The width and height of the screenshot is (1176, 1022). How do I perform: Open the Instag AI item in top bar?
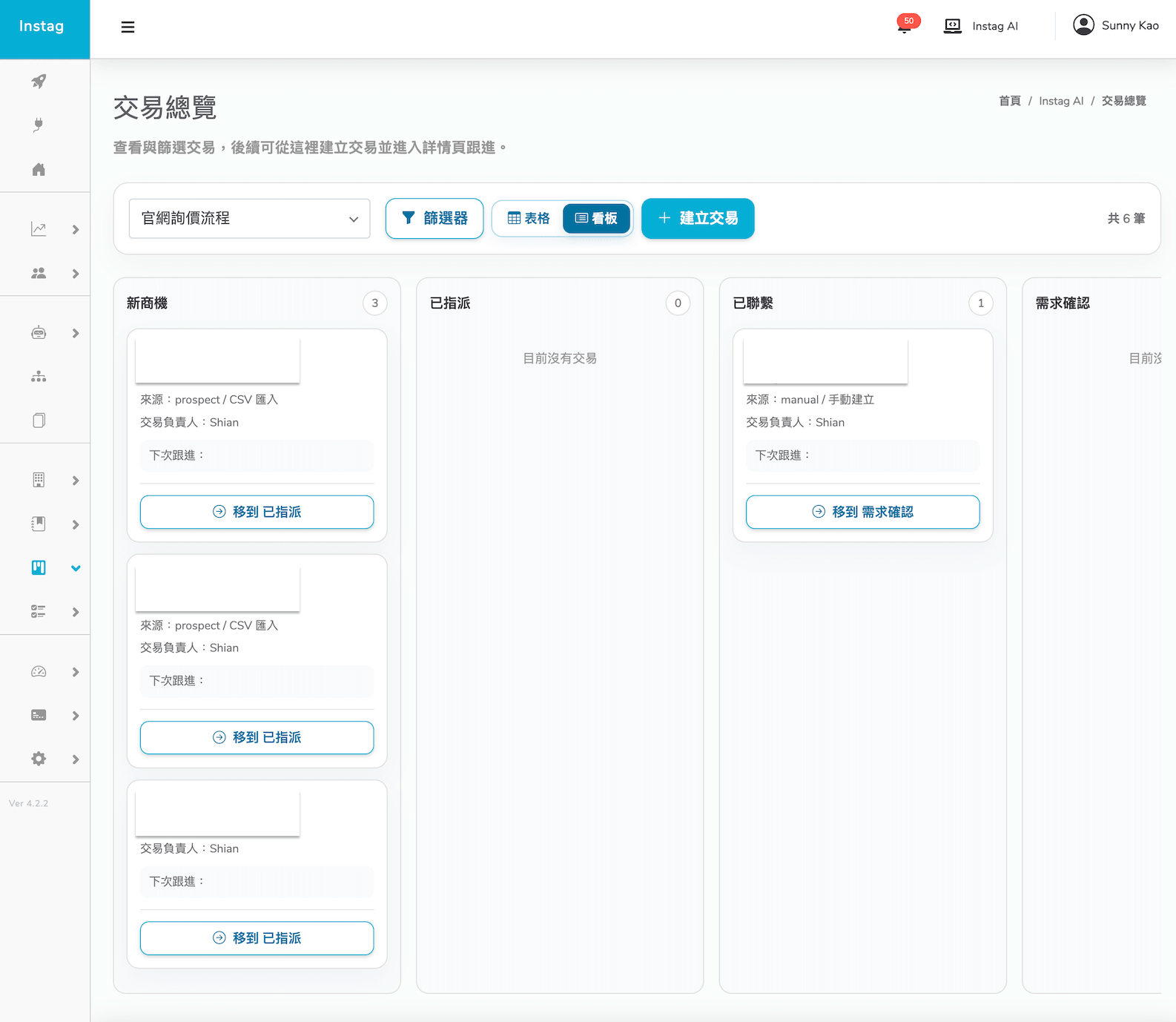click(x=981, y=26)
